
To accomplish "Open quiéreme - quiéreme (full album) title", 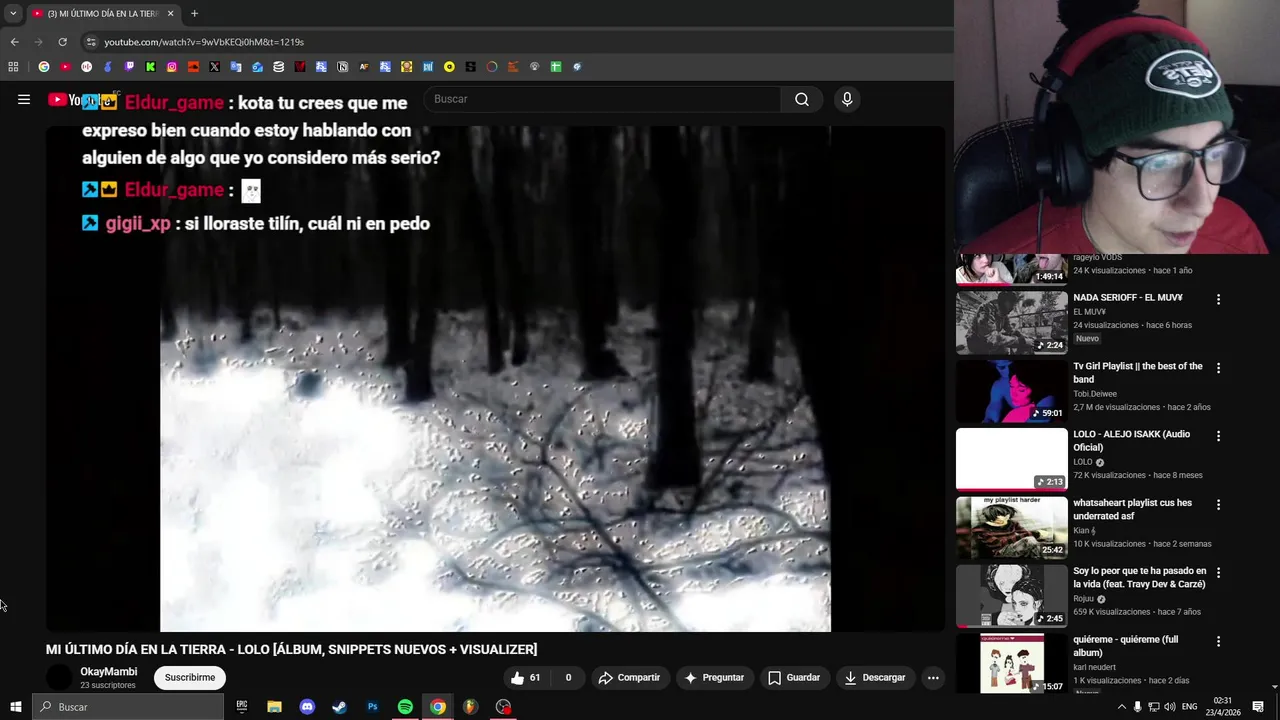I will pos(1126,646).
